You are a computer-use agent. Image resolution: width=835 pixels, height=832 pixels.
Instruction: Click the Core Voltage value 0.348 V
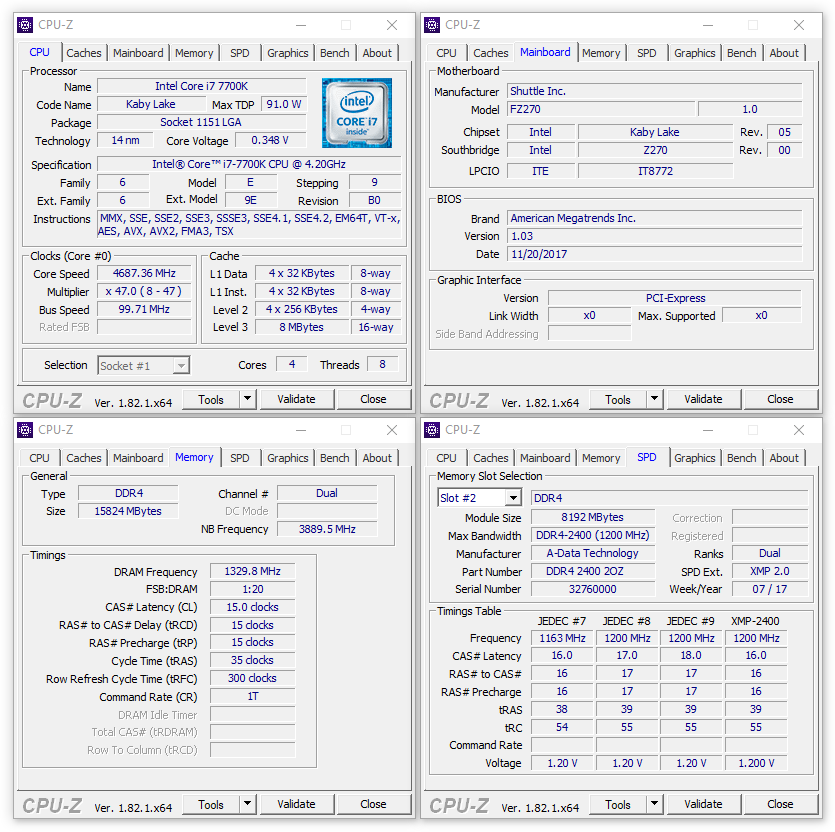(271, 140)
